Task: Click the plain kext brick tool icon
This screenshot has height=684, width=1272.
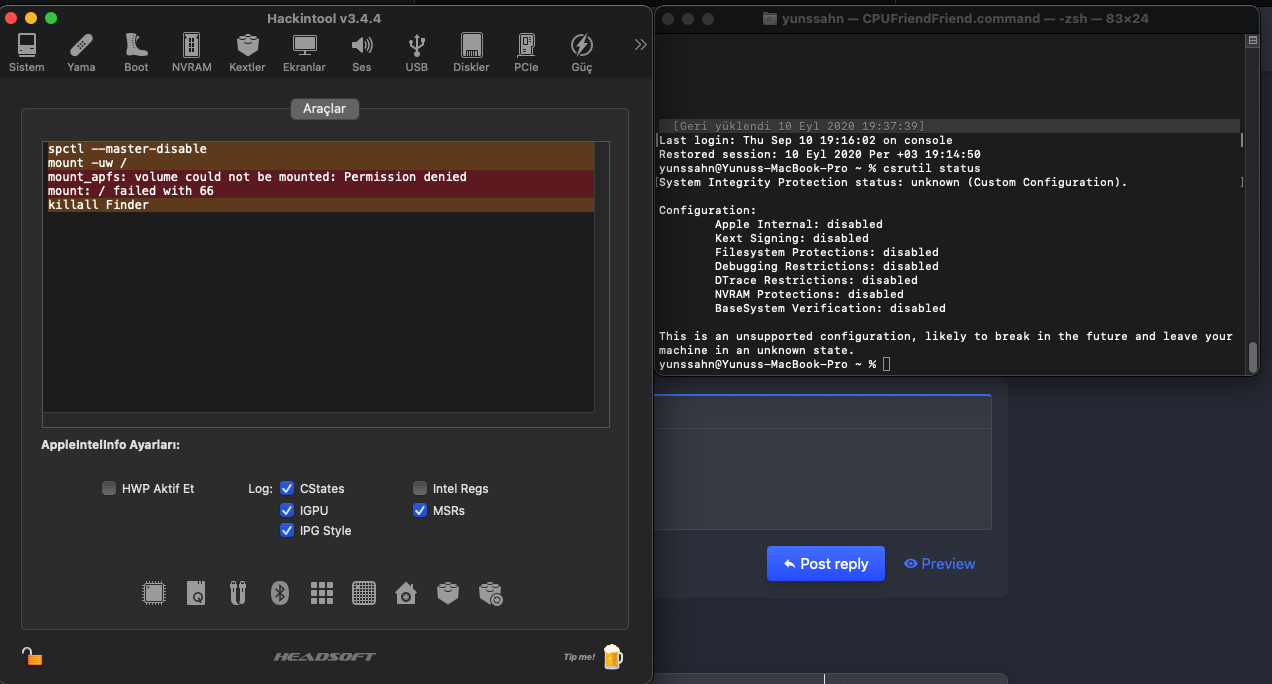Action: click(x=448, y=593)
